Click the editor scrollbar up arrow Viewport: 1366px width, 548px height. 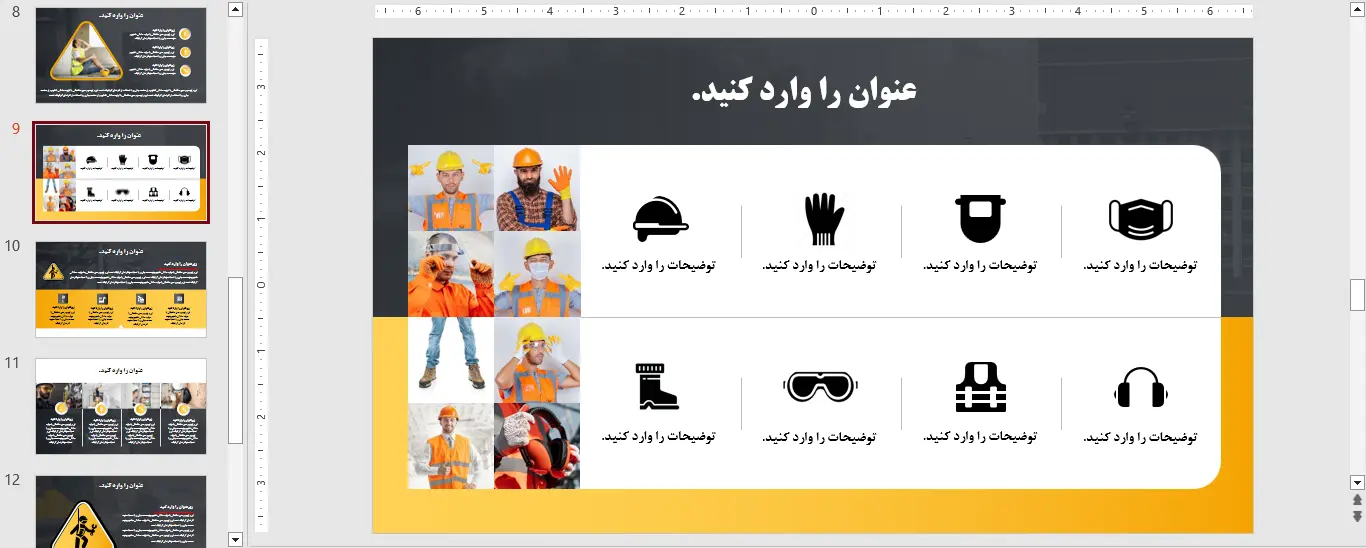(1357, 10)
